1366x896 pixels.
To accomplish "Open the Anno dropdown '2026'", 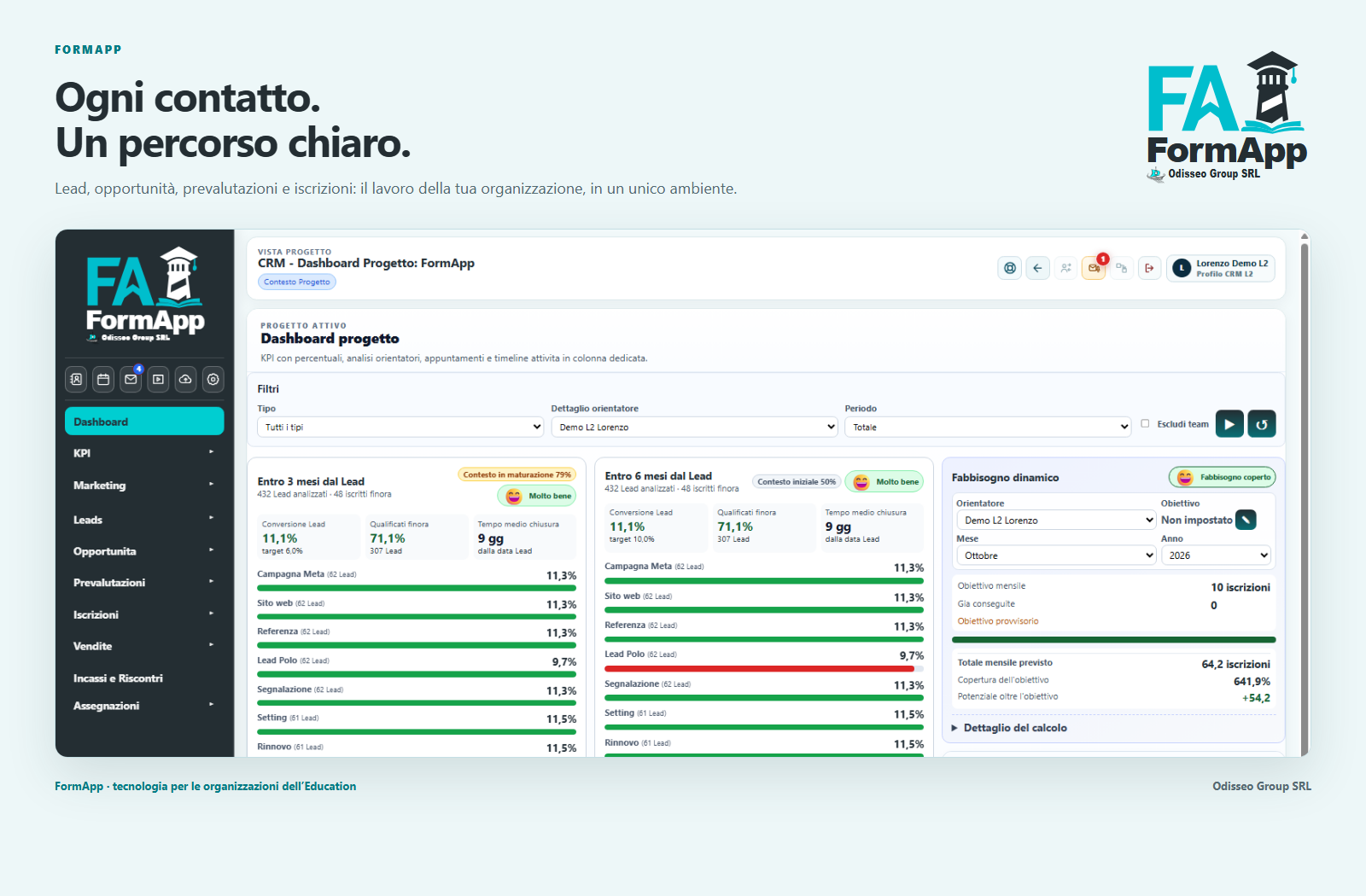I will [x=1216, y=556].
